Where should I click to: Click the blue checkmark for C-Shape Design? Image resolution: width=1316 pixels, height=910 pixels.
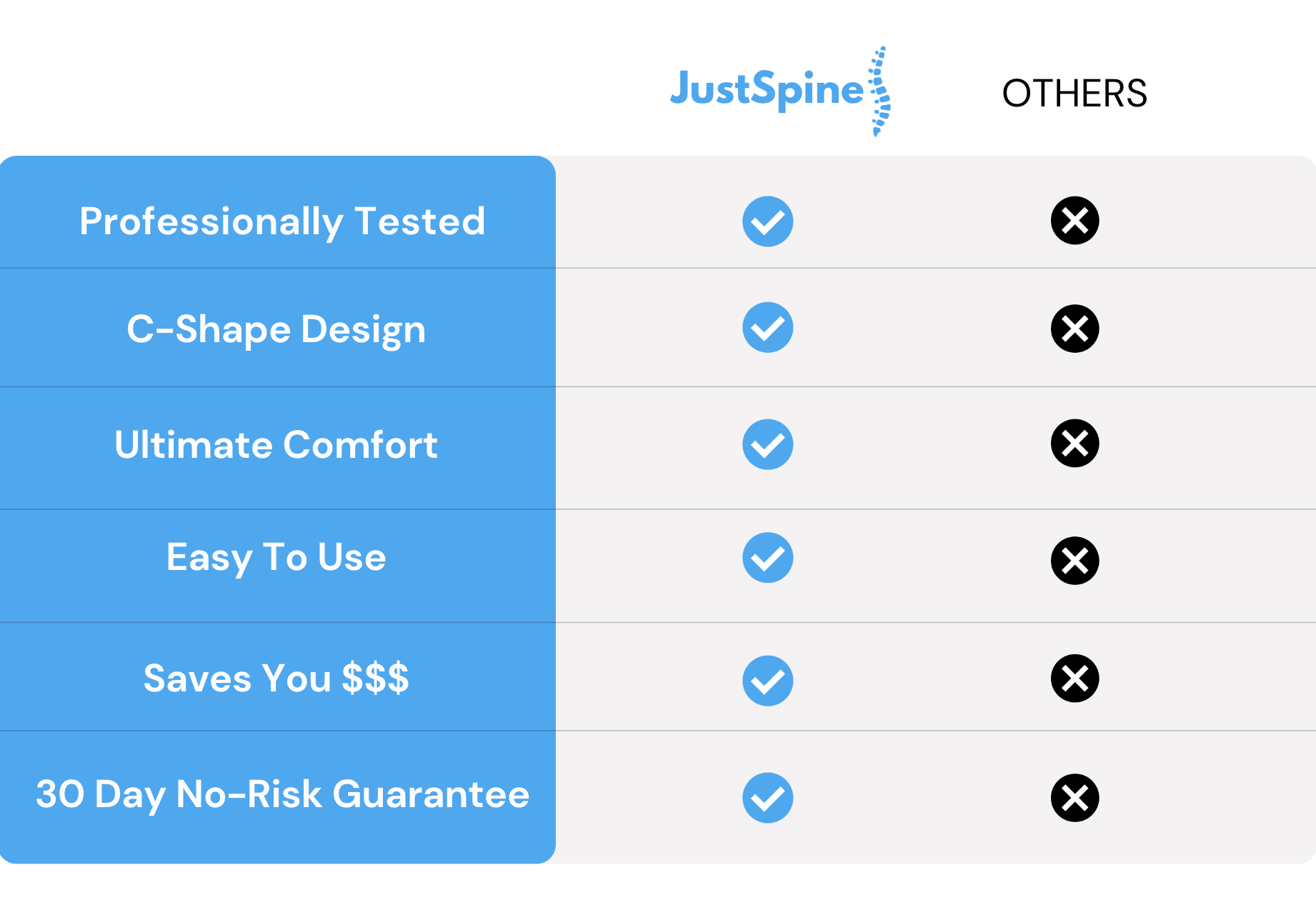pyautogui.click(x=768, y=327)
